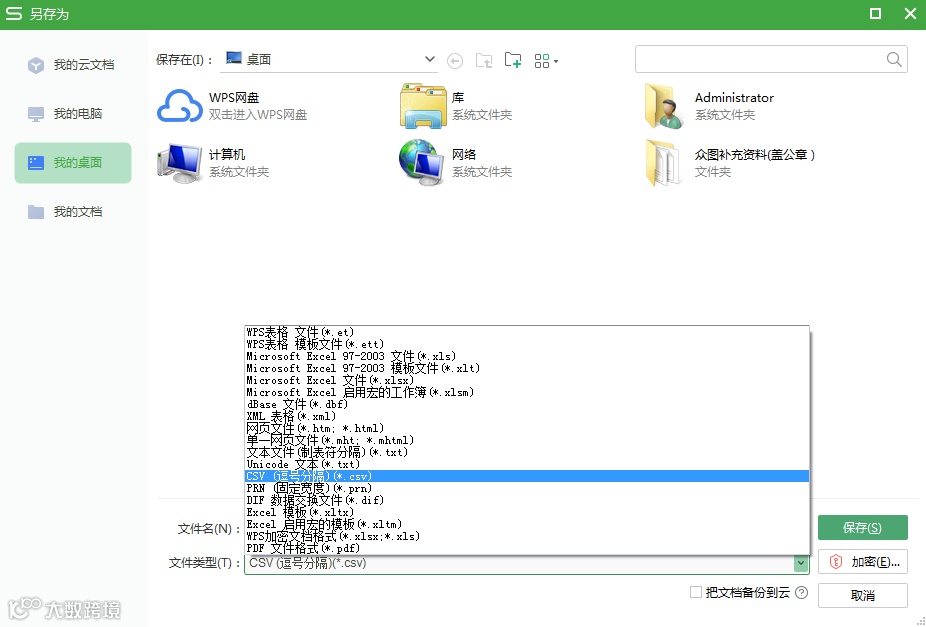Click the 保存(S) save button
The width and height of the screenshot is (926, 627).
[862, 528]
